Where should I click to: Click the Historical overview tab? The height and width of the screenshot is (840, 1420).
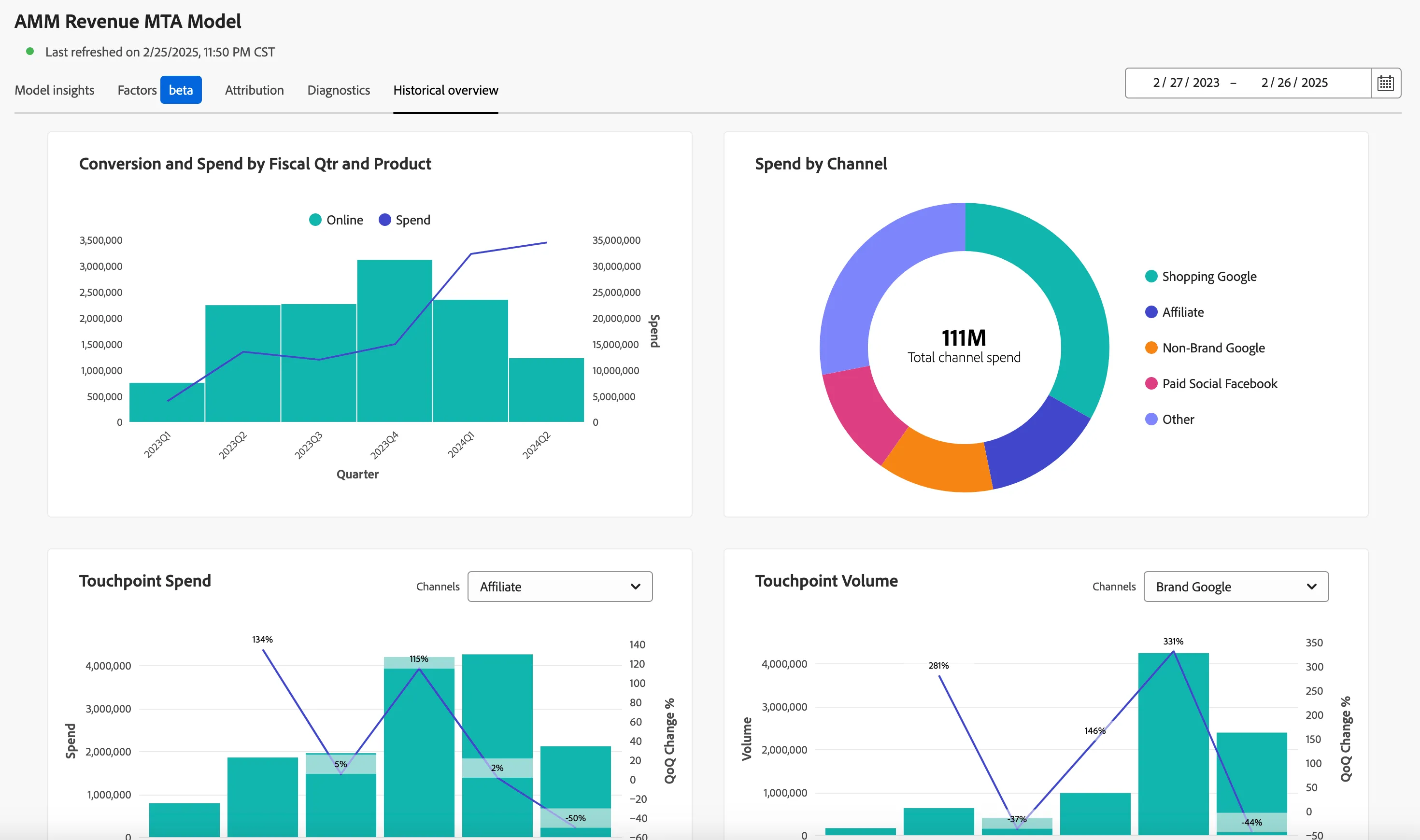446,90
